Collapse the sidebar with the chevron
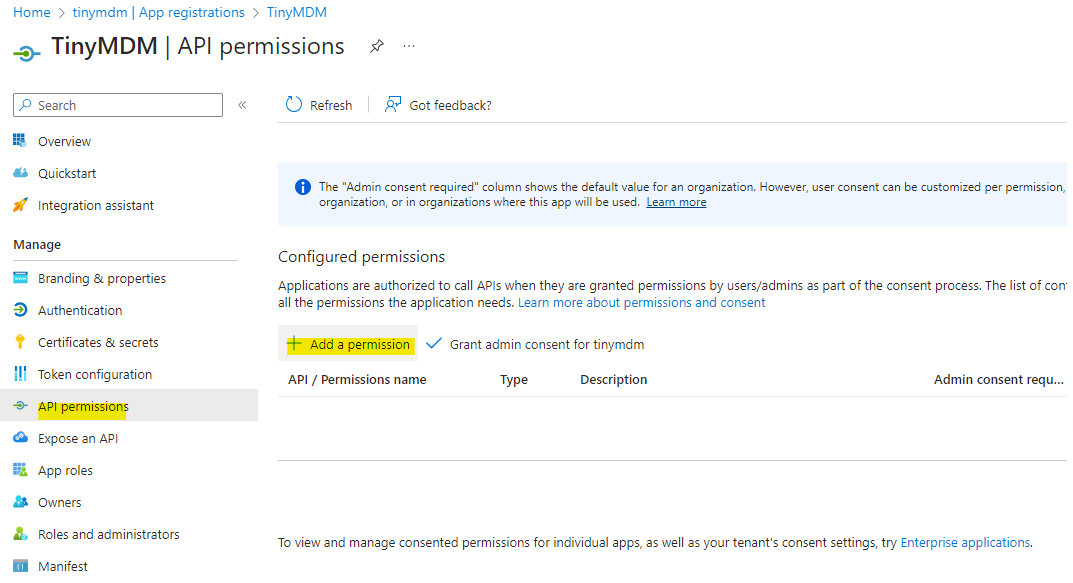Viewport: 1073px width, 583px height. (x=244, y=104)
